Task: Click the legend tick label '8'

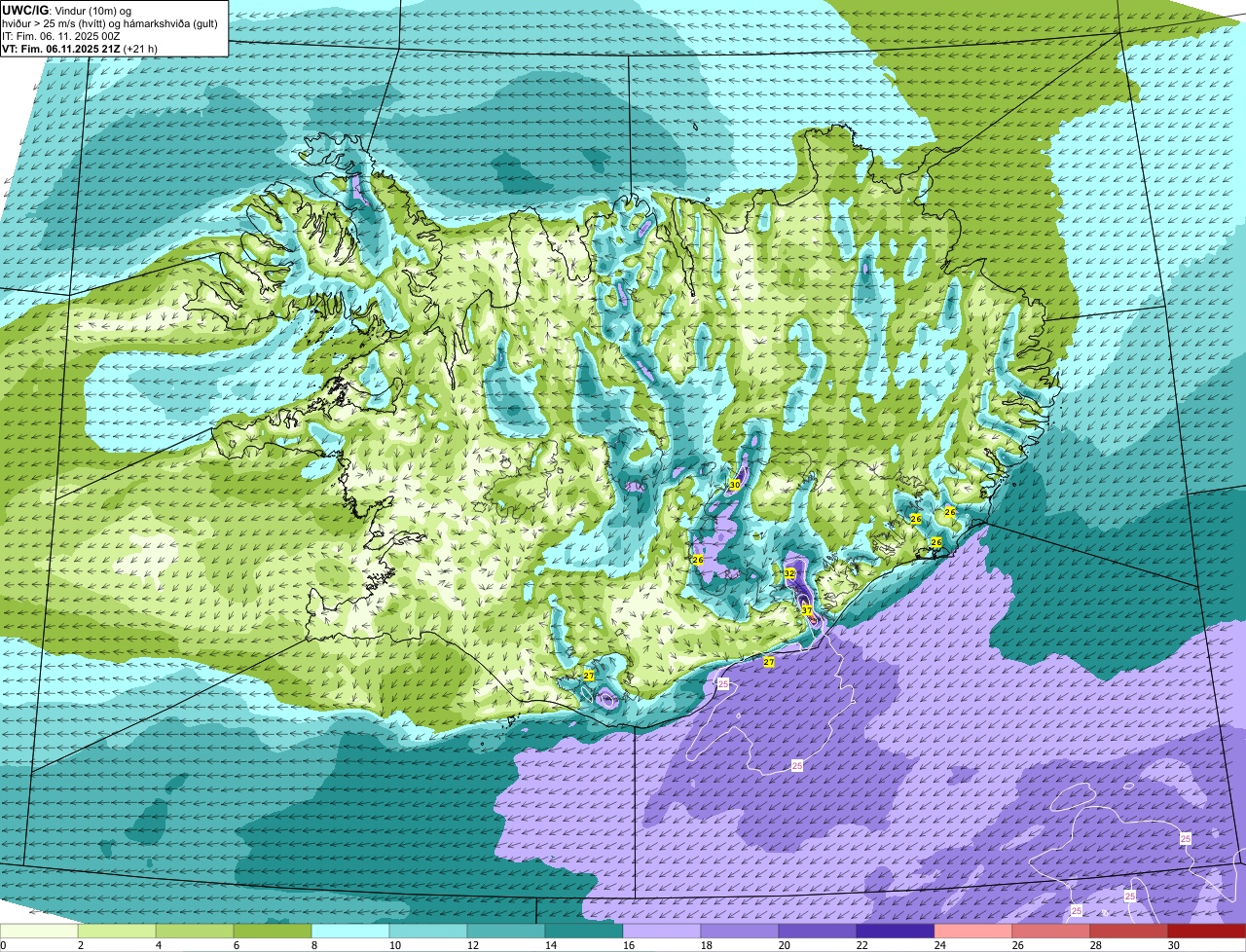Action: click(313, 945)
